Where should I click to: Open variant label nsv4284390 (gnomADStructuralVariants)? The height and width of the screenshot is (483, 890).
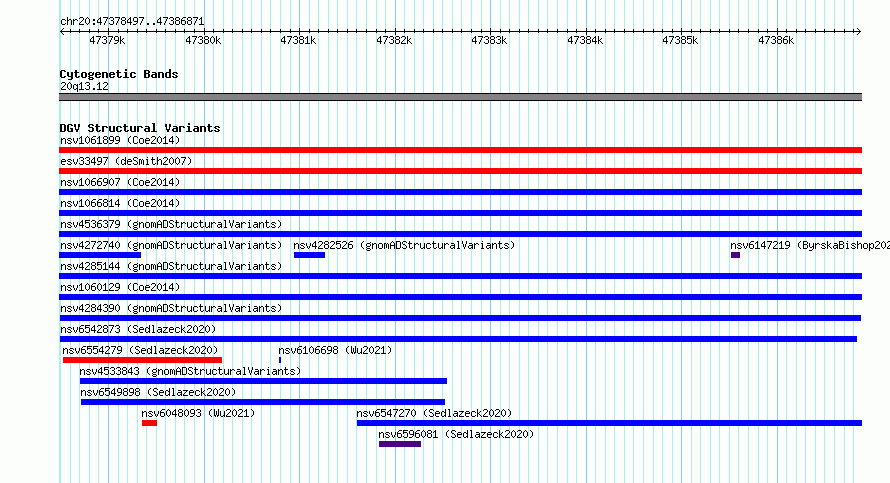point(171,308)
